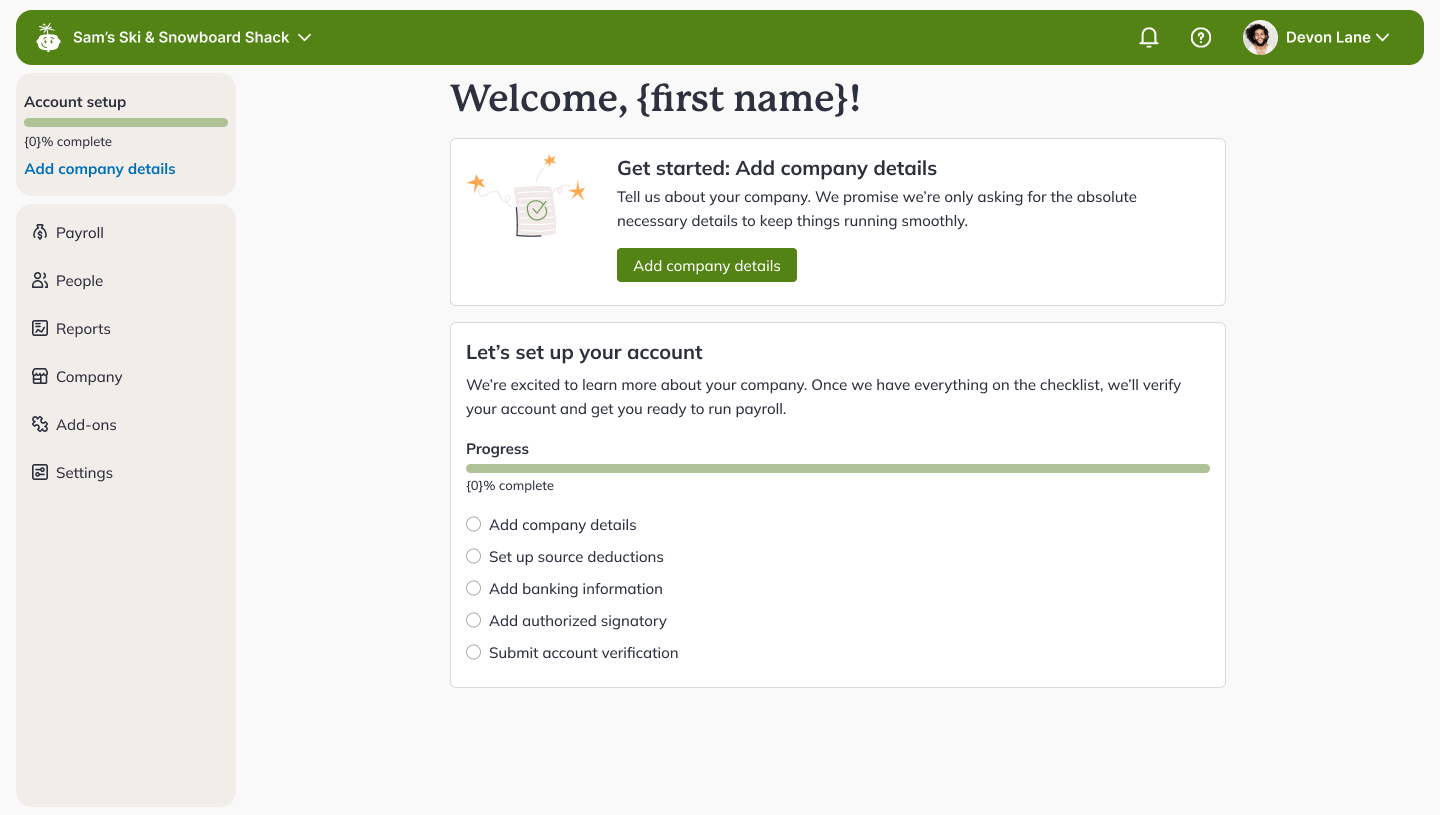Image resolution: width=1440 pixels, height=815 pixels.
Task: Tick the Submit account verification circle
Action: (x=473, y=652)
